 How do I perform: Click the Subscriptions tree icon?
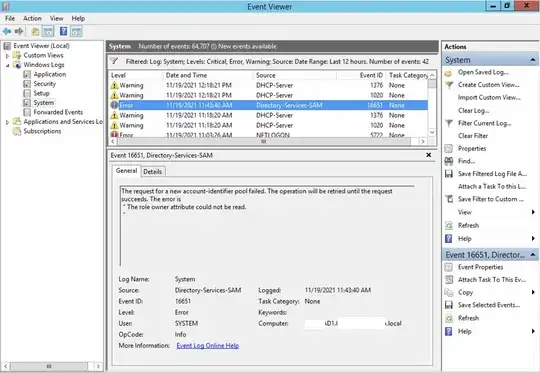[17, 131]
